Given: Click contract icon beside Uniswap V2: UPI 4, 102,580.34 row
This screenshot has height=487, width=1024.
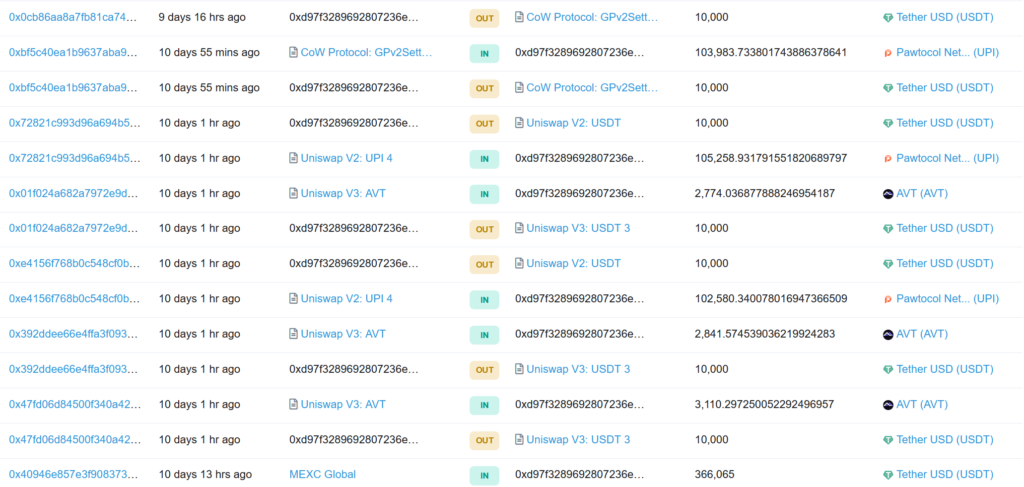Looking at the screenshot, I should click(293, 299).
